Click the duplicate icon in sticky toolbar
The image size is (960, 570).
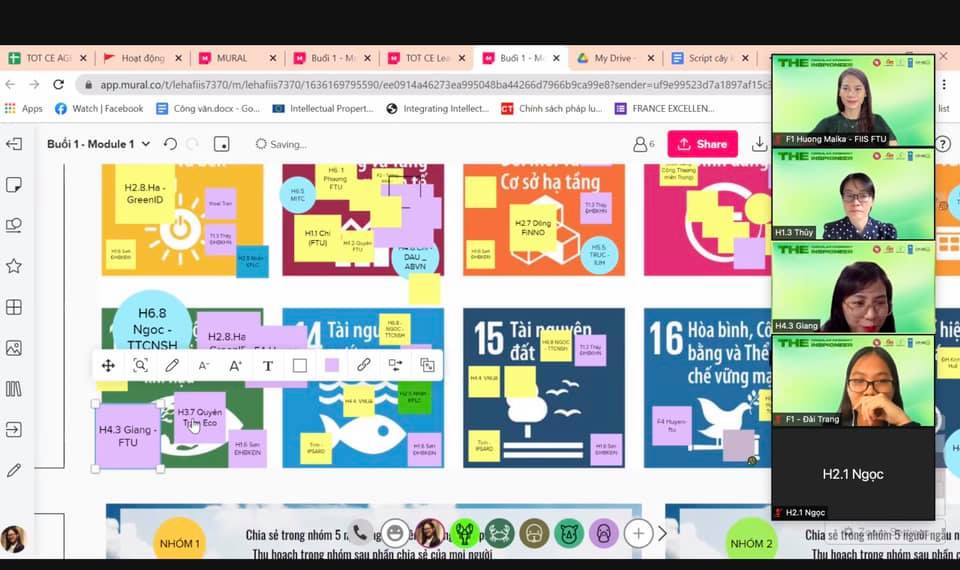pyautogui.click(x=427, y=366)
